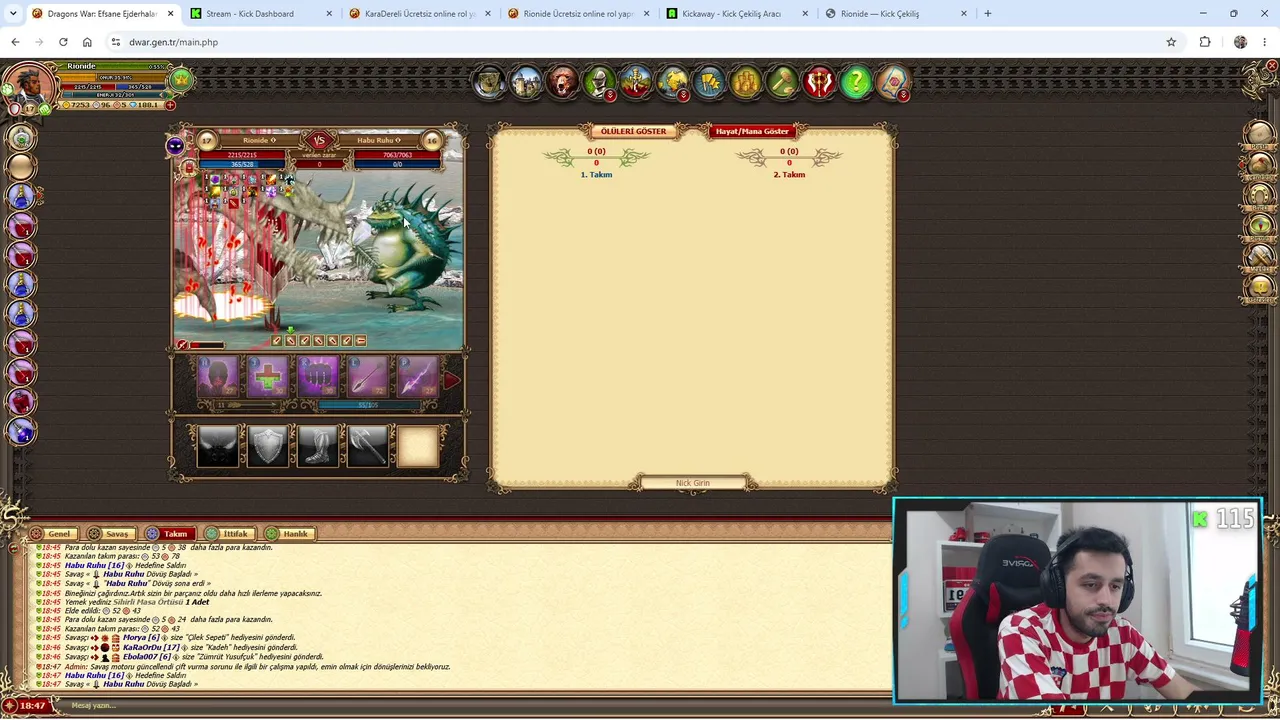This screenshot has height=720, width=1280.
Task: Click the green crown badge beside profile
Action: tap(181, 80)
